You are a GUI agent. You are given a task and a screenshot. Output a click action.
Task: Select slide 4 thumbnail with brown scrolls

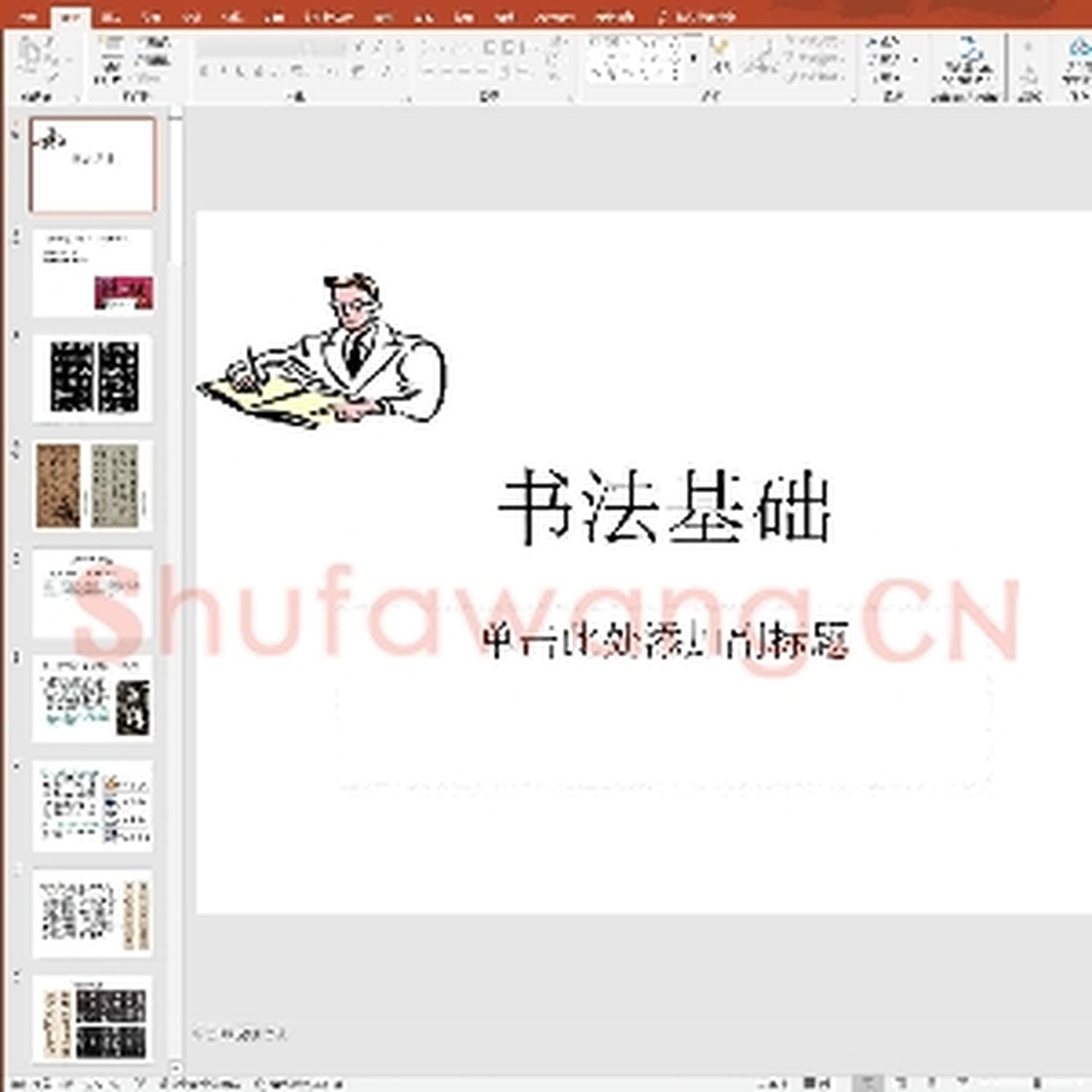click(x=92, y=485)
